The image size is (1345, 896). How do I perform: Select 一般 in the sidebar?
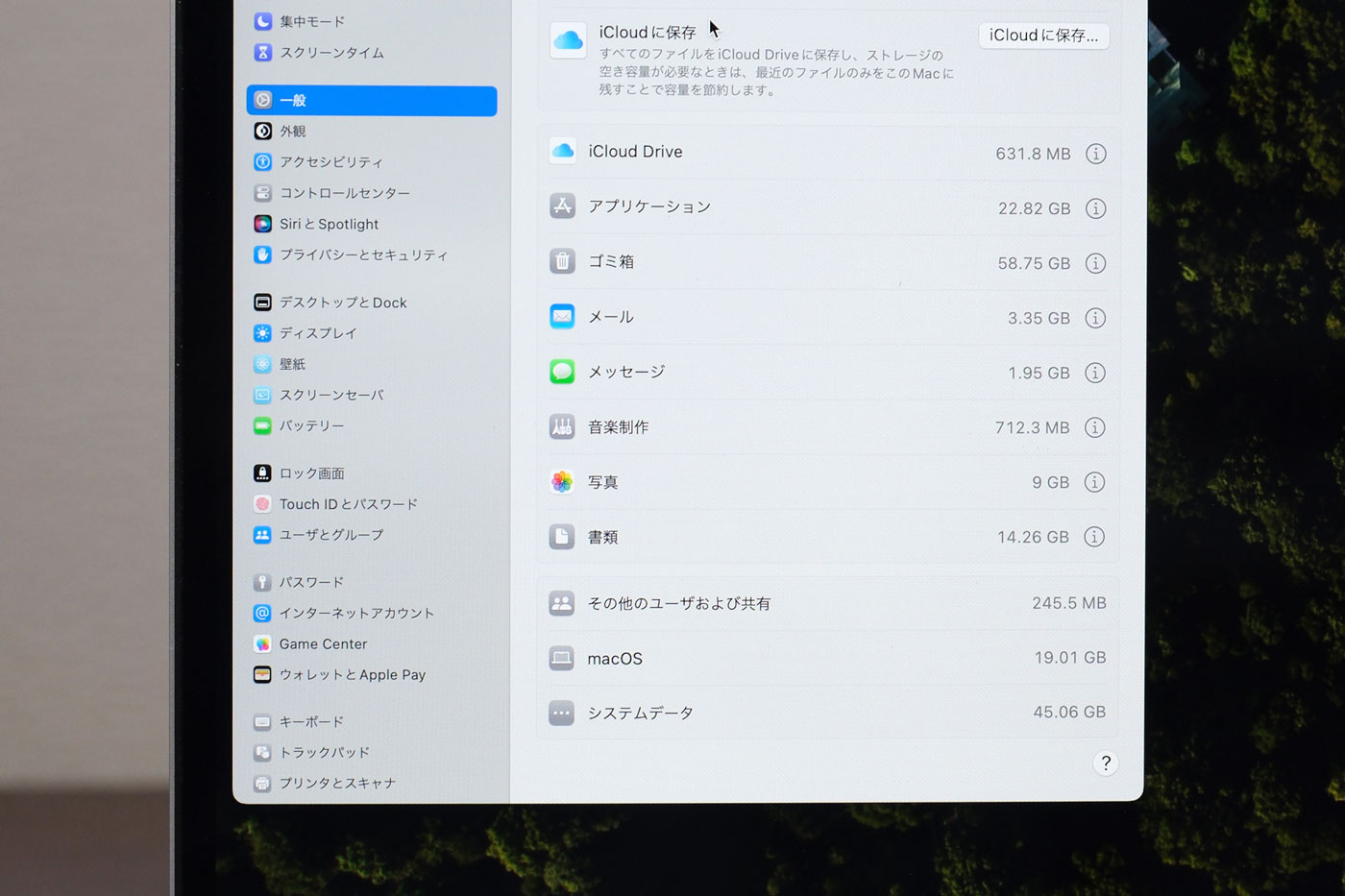tap(372, 100)
